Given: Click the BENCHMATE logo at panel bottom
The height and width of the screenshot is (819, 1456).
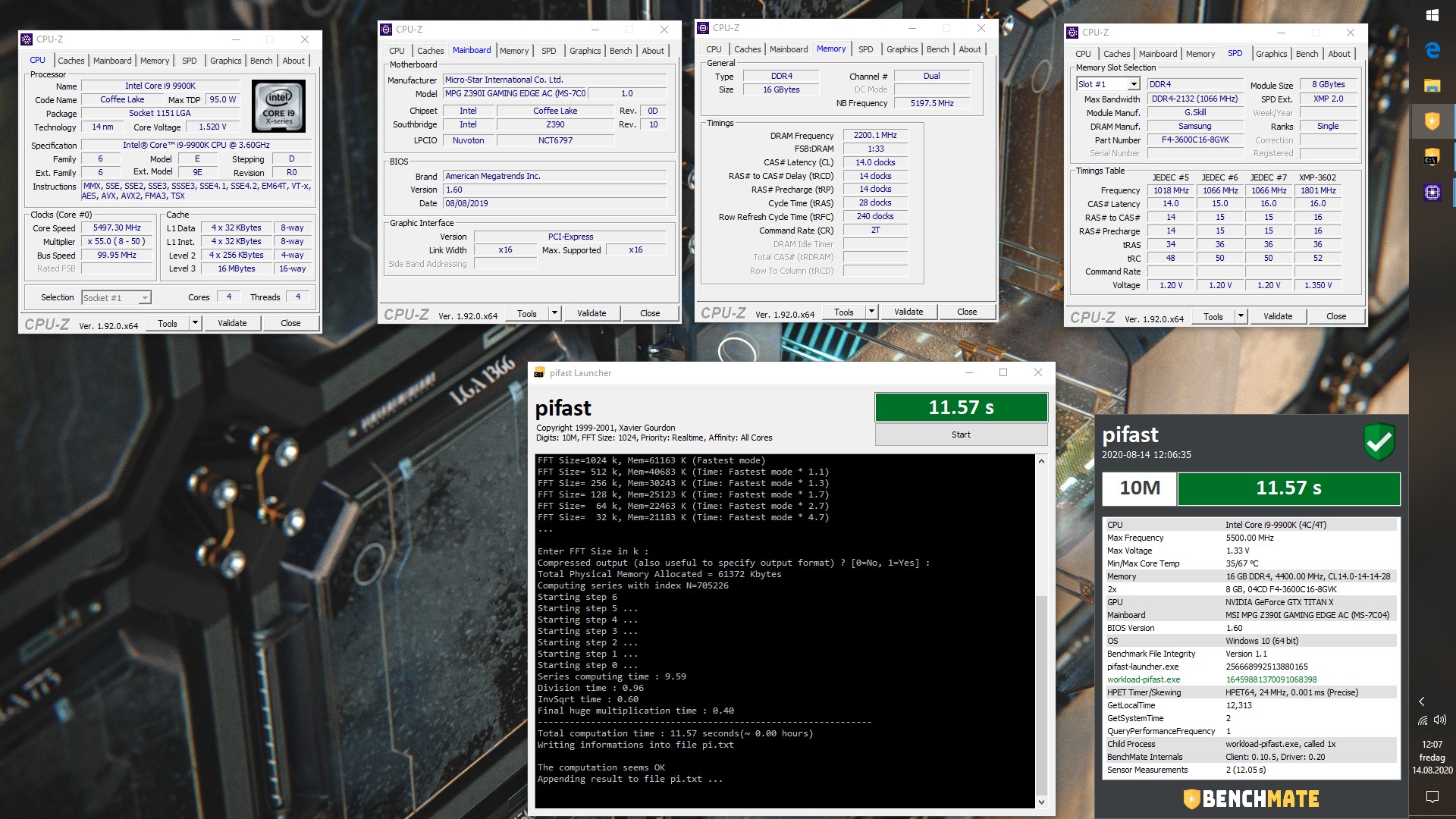Looking at the screenshot, I should tap(1251, 799).
